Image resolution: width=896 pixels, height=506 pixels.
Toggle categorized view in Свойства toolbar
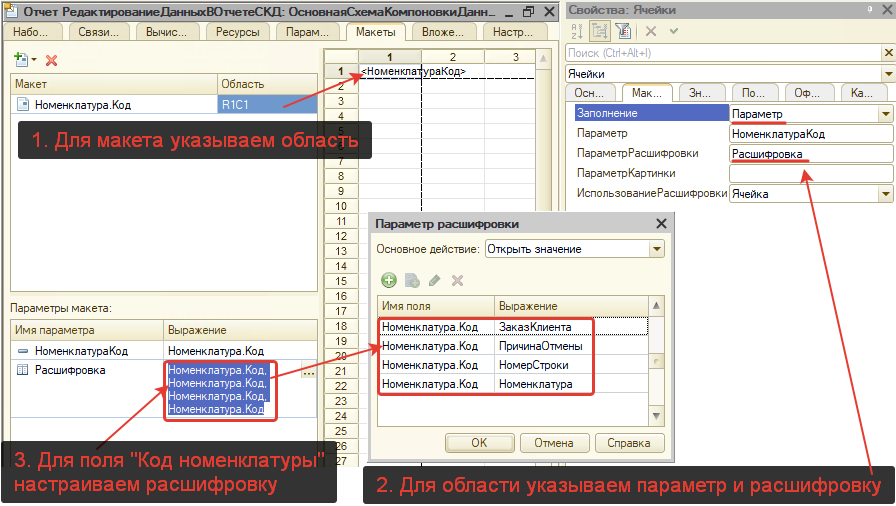click(599, 31)
